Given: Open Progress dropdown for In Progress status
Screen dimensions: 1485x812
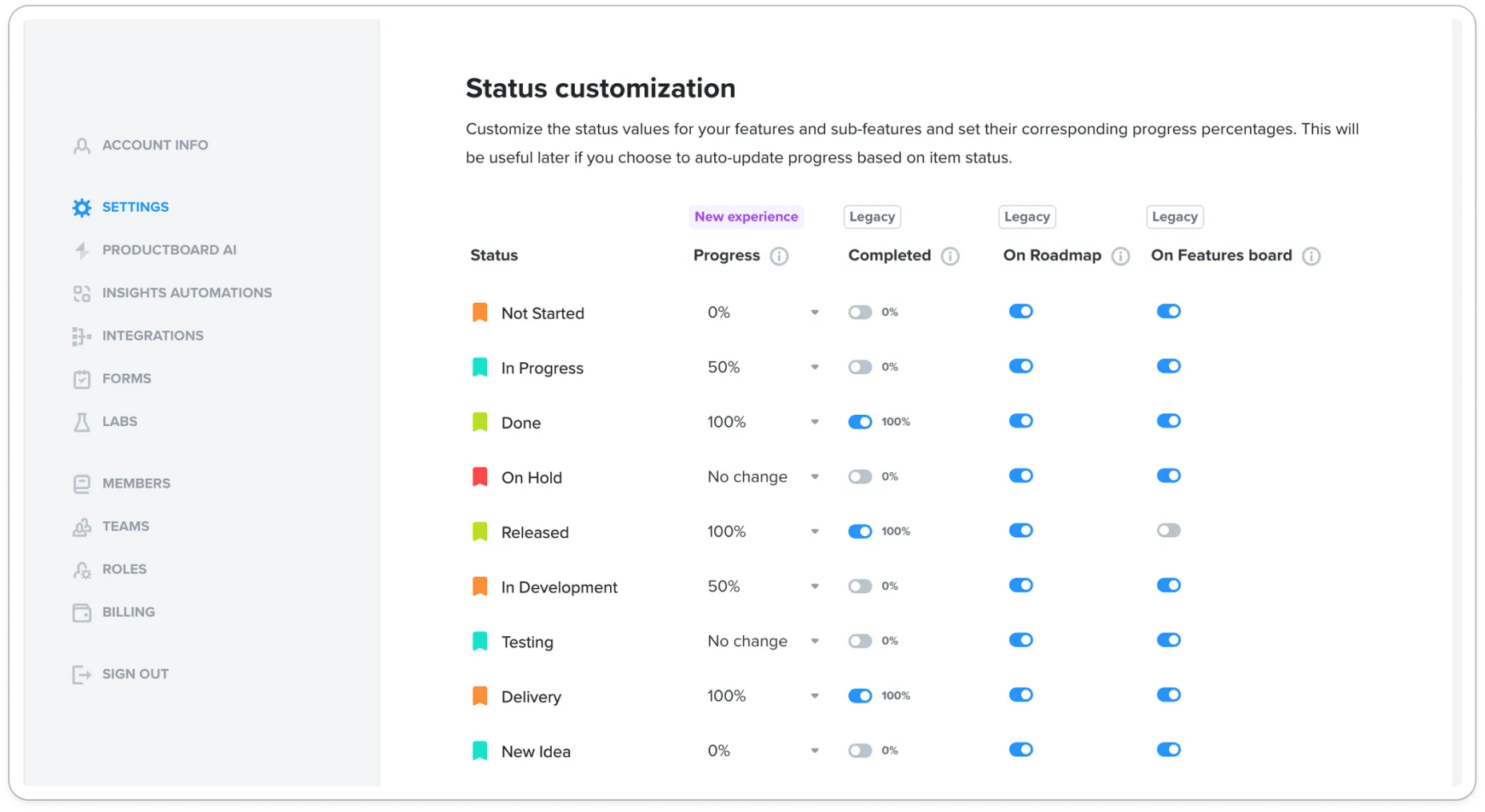Looking at the screenshot, I should click(x=763, y=368).
